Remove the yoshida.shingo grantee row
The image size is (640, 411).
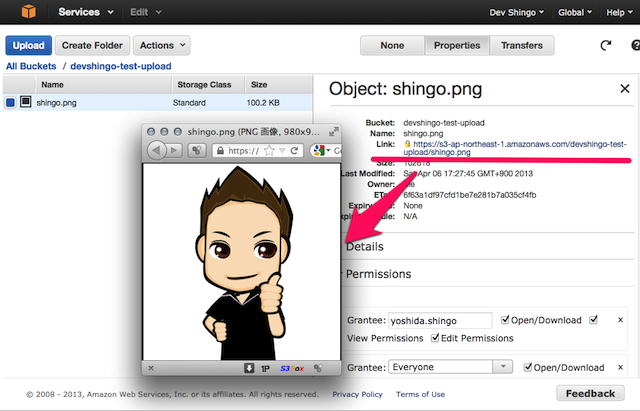pyautogui.click(x=620, y=320)
